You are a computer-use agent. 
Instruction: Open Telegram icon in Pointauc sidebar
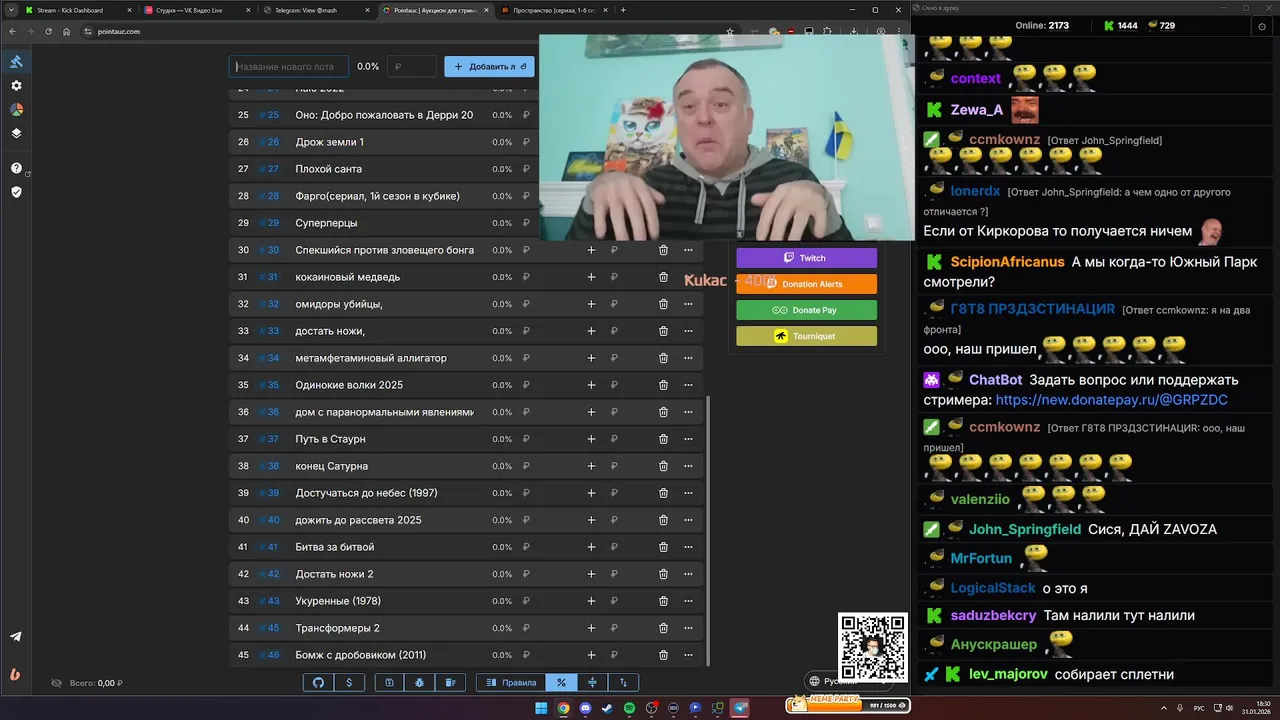[16, 637]
